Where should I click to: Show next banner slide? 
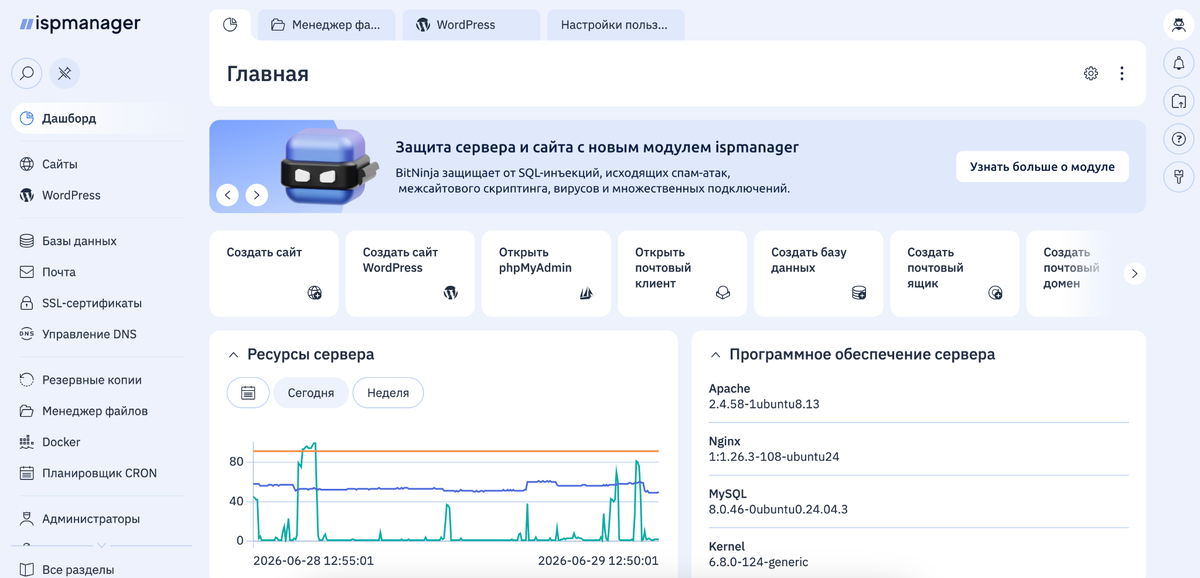point(257,195)
